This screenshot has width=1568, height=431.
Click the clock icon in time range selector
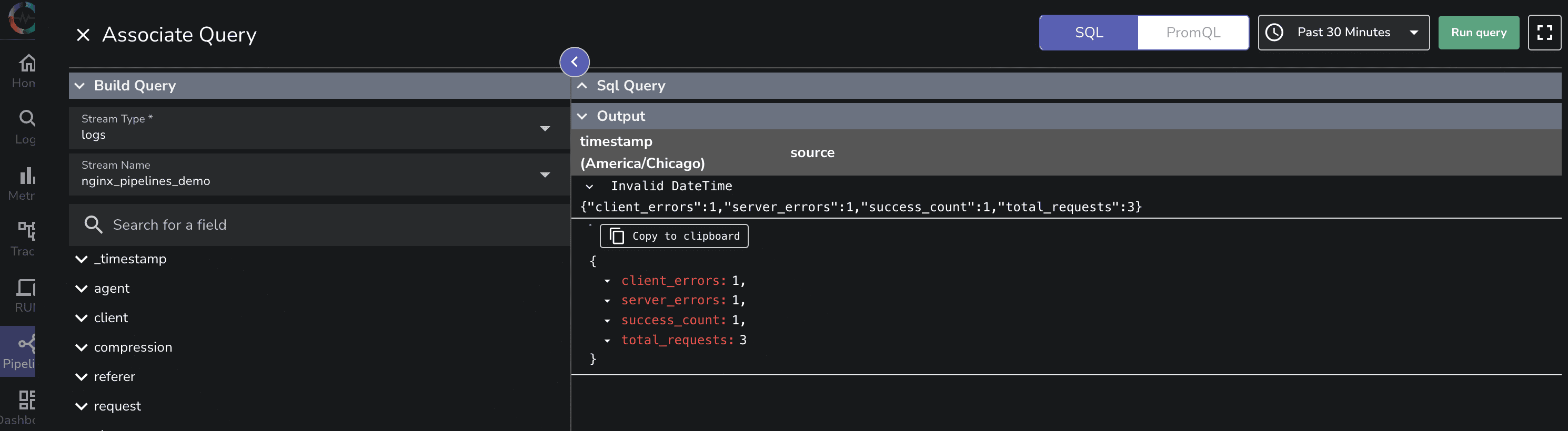coord(1274,32)
